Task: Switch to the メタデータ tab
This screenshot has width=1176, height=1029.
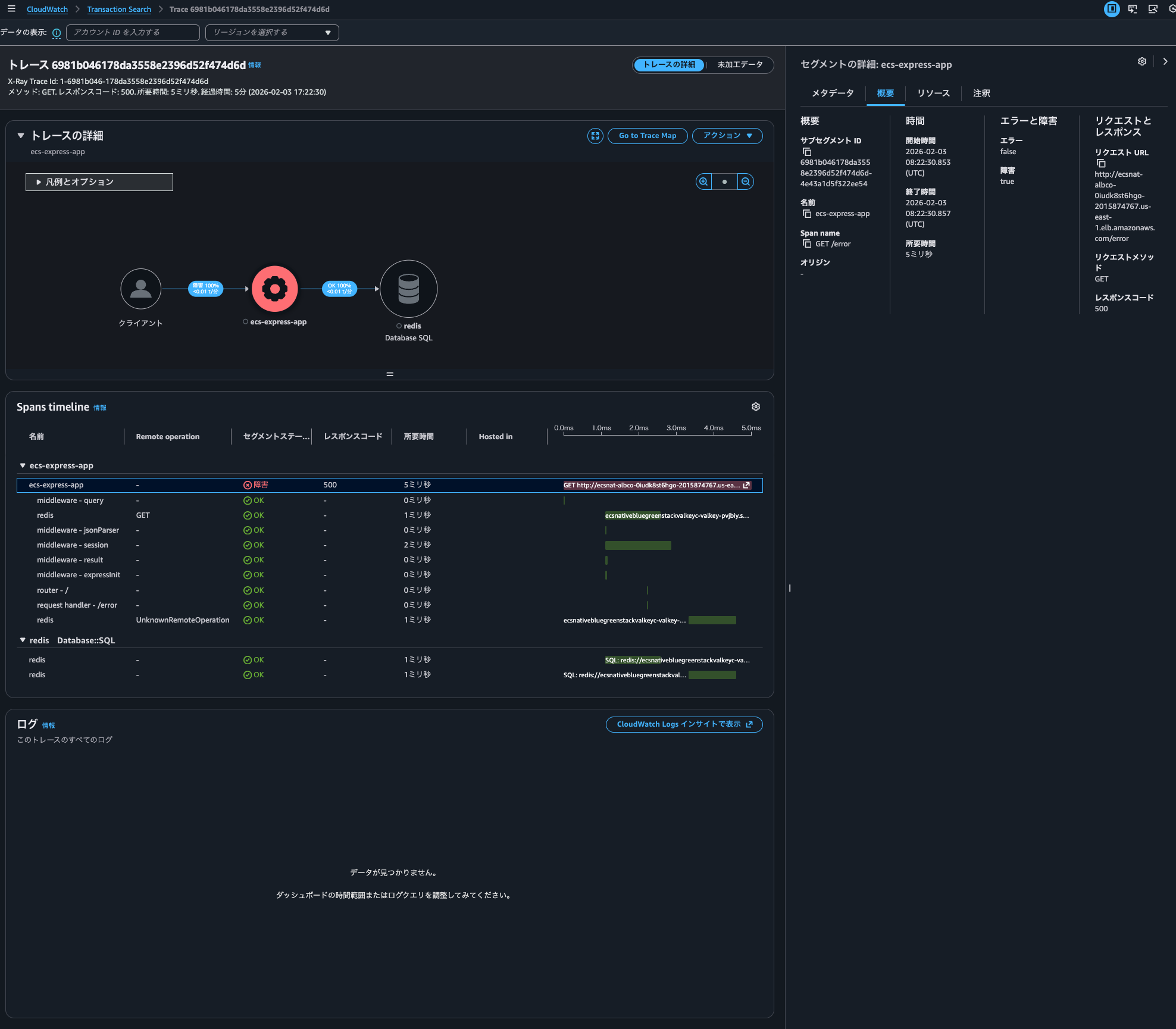Action: point(832,93)
